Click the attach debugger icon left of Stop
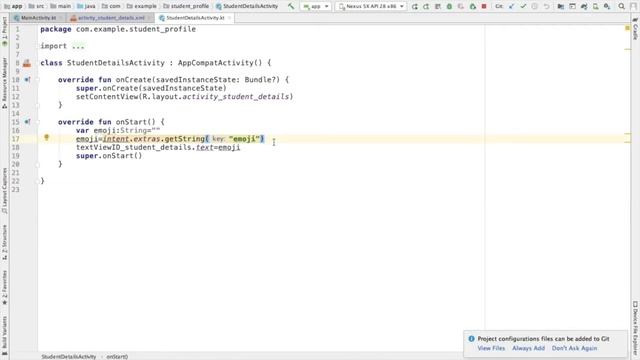This screenshot has height=360, width=640. pos(473,7)
